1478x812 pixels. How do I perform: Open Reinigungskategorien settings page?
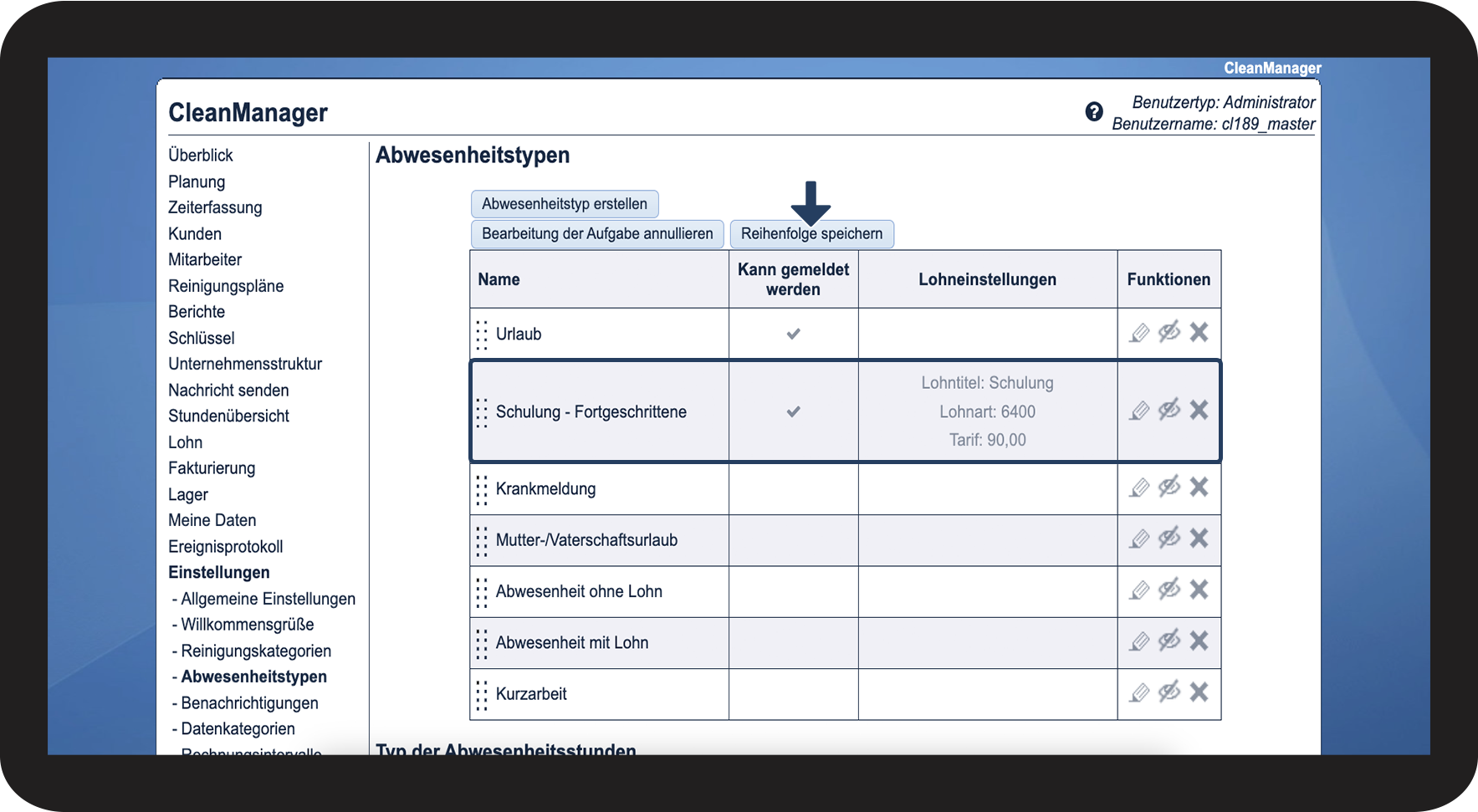point(256,651)
